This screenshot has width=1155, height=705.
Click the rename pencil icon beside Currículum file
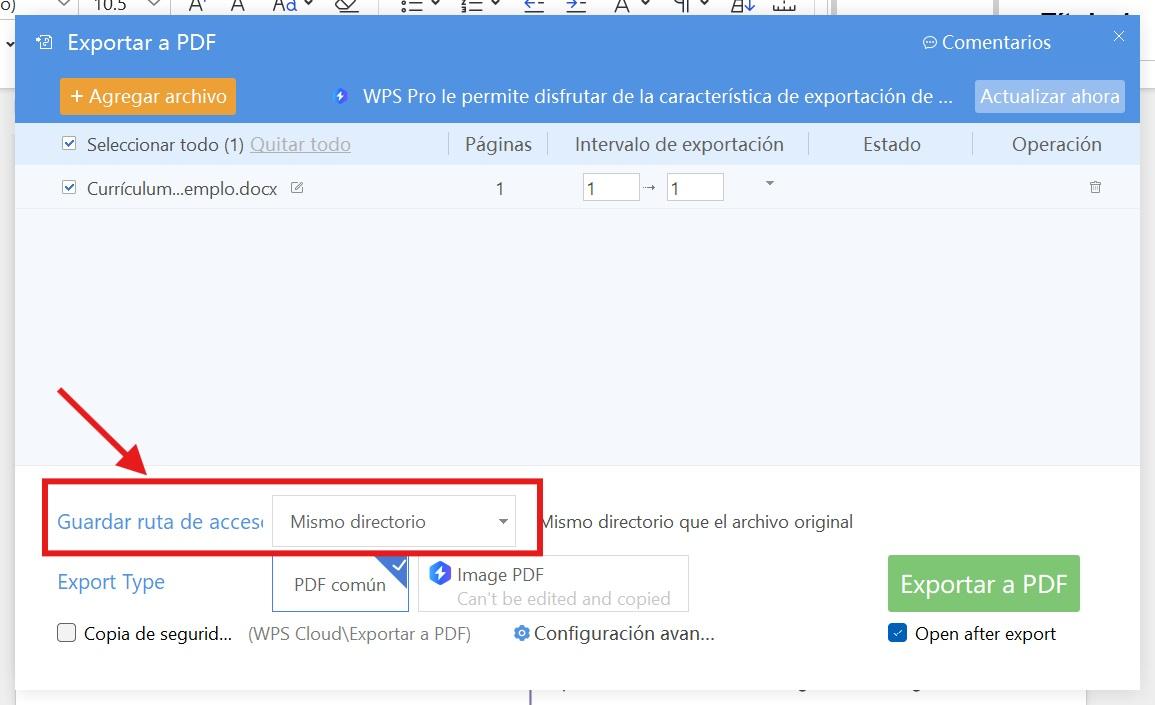tap(297, 188)
